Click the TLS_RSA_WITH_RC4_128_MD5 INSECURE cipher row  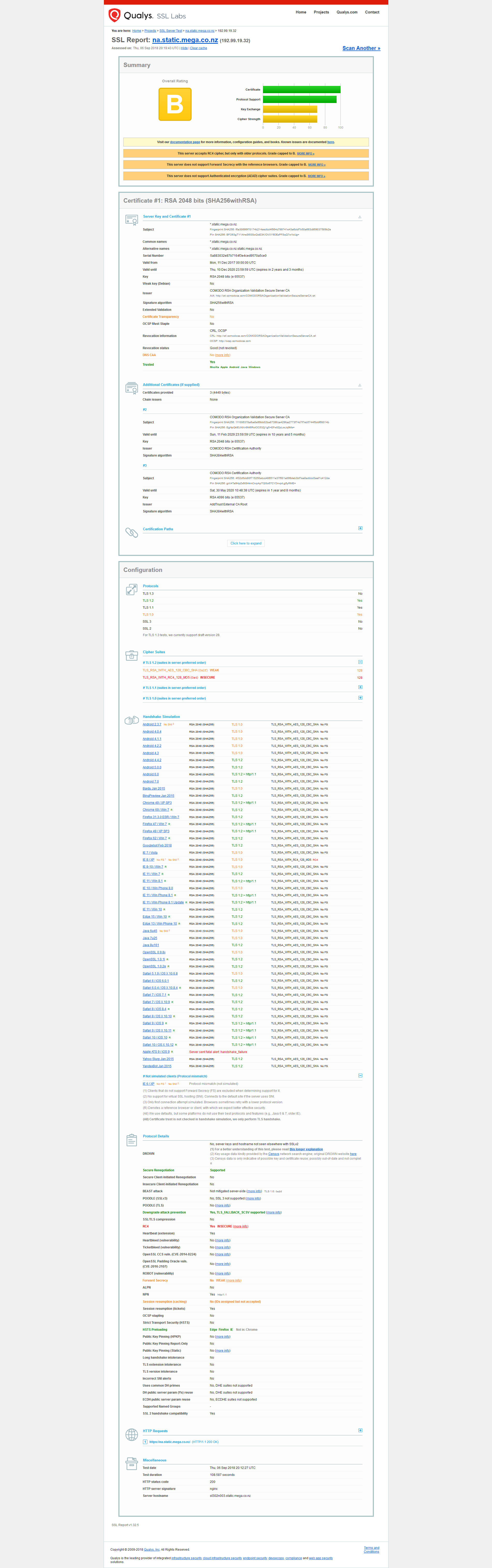tap(252, 677)
